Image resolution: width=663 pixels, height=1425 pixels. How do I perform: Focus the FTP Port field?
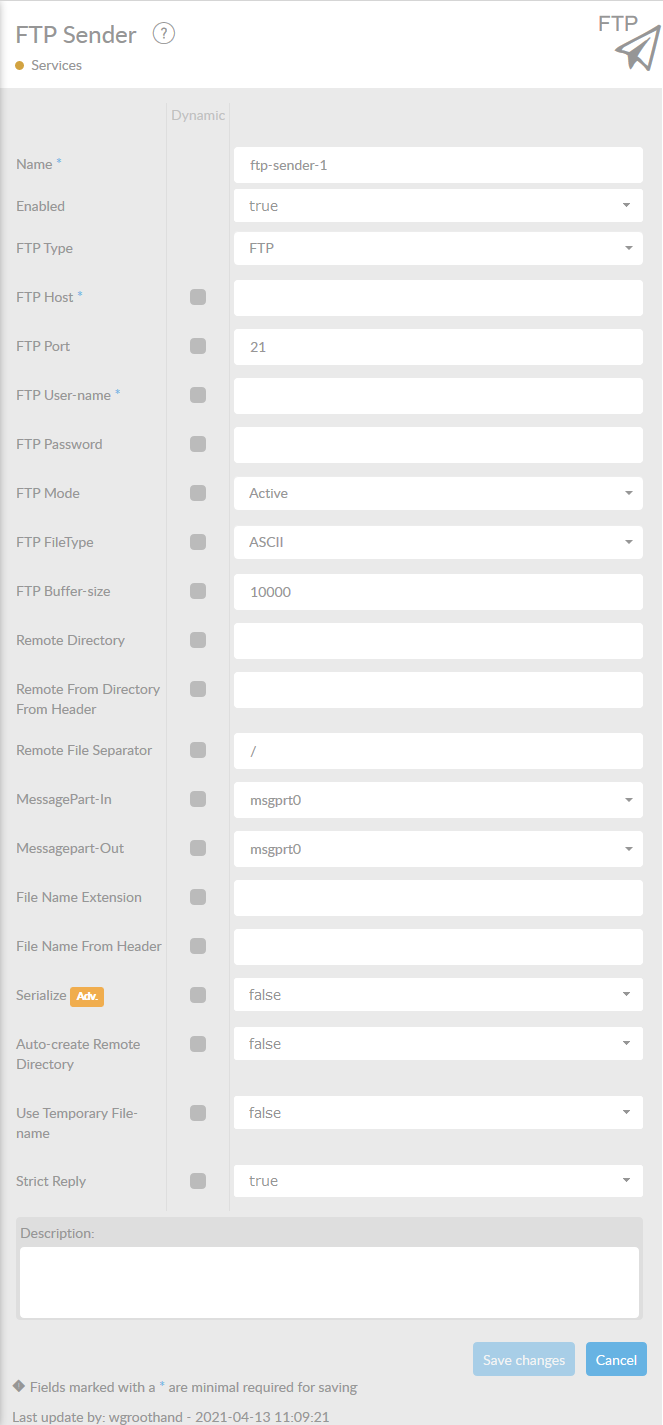(438, 347)
